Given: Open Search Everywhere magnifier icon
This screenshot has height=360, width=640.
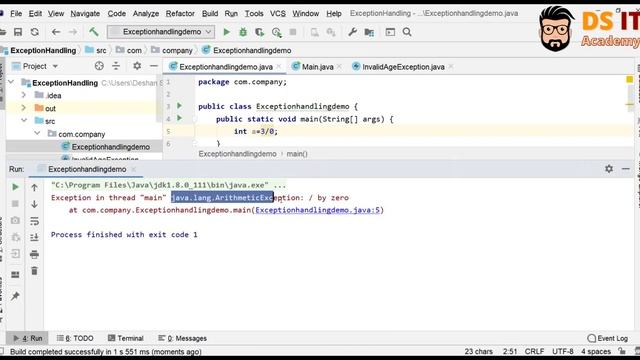Looking at the screenshot, I should pyautogui.click(x=407, y=32).
